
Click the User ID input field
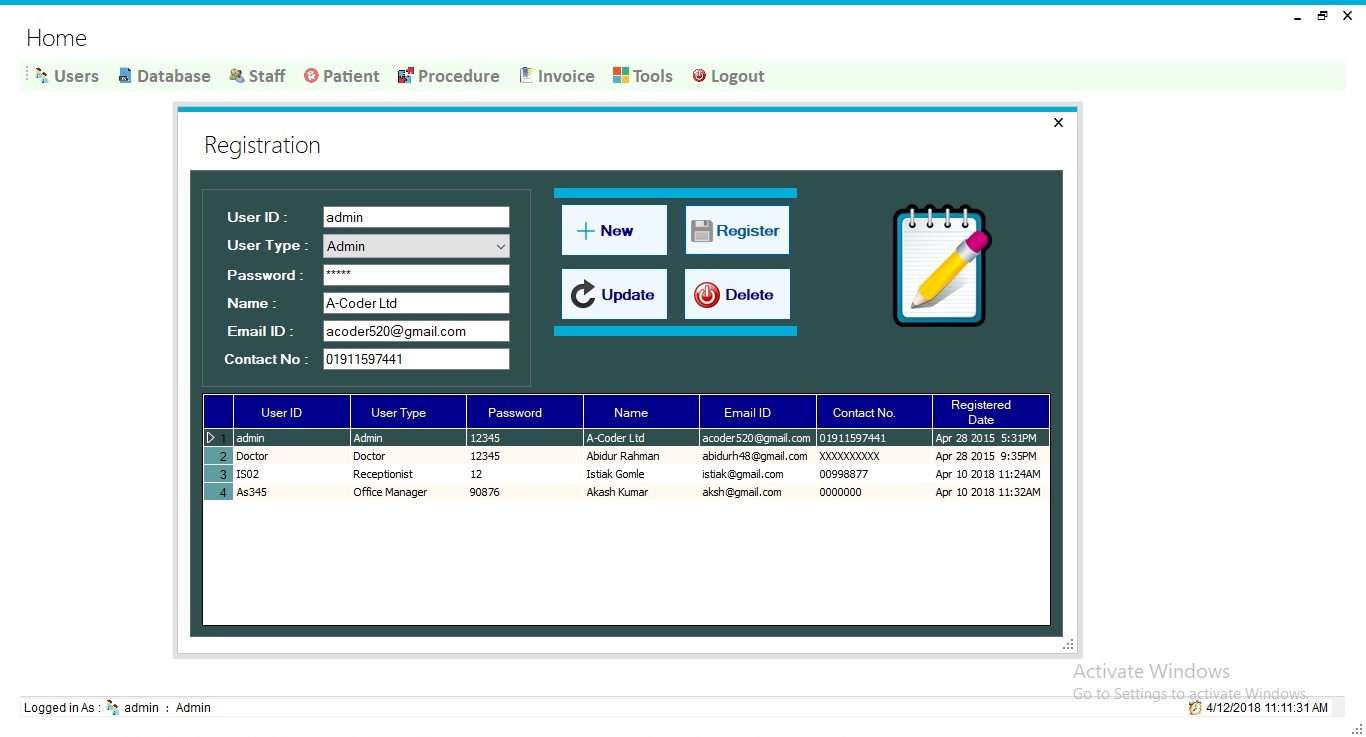(416, 217)
